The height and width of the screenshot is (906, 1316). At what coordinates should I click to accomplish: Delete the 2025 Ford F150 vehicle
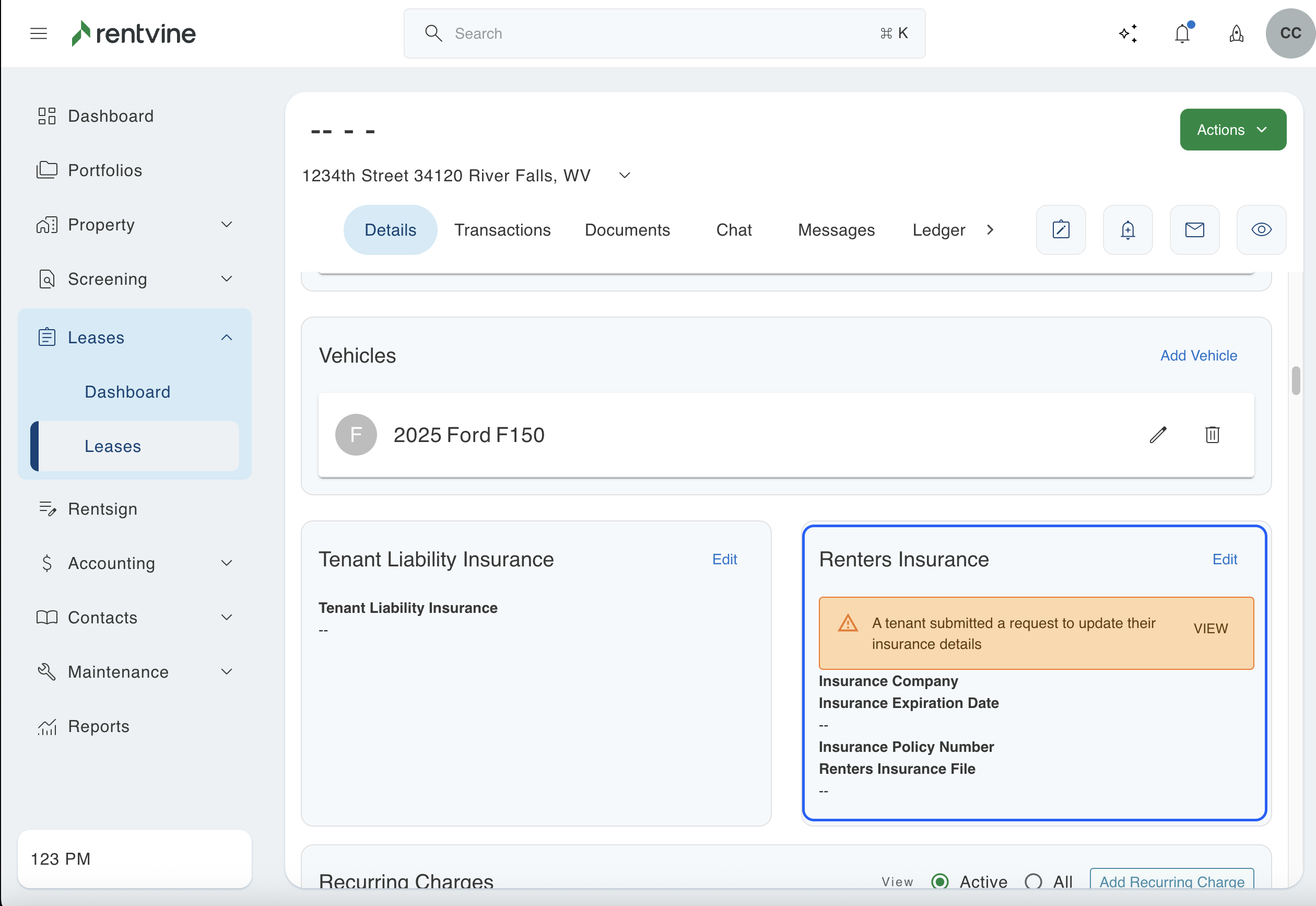pos(1212,435)
